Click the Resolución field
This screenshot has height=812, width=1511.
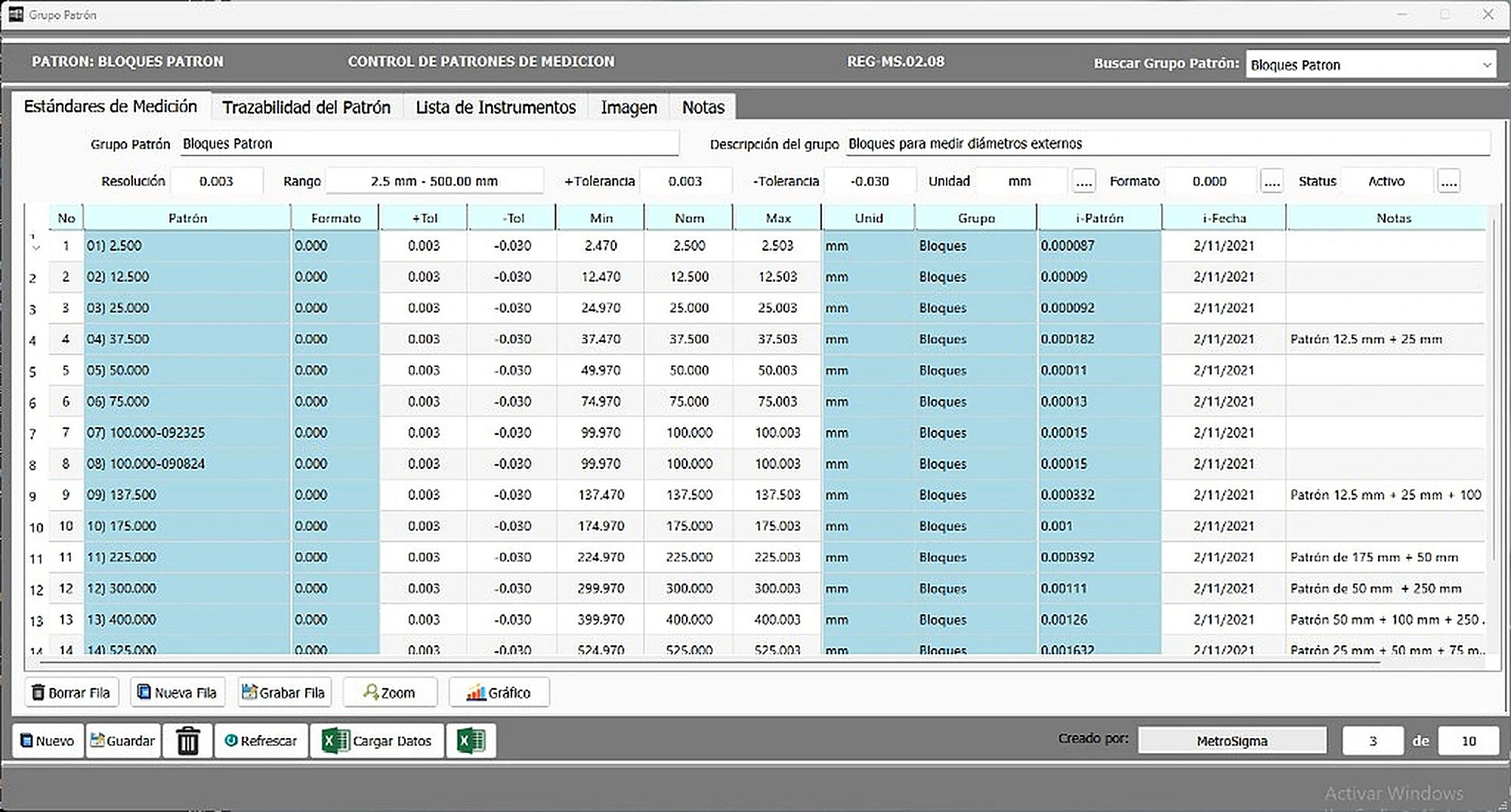tap(217, 181)
